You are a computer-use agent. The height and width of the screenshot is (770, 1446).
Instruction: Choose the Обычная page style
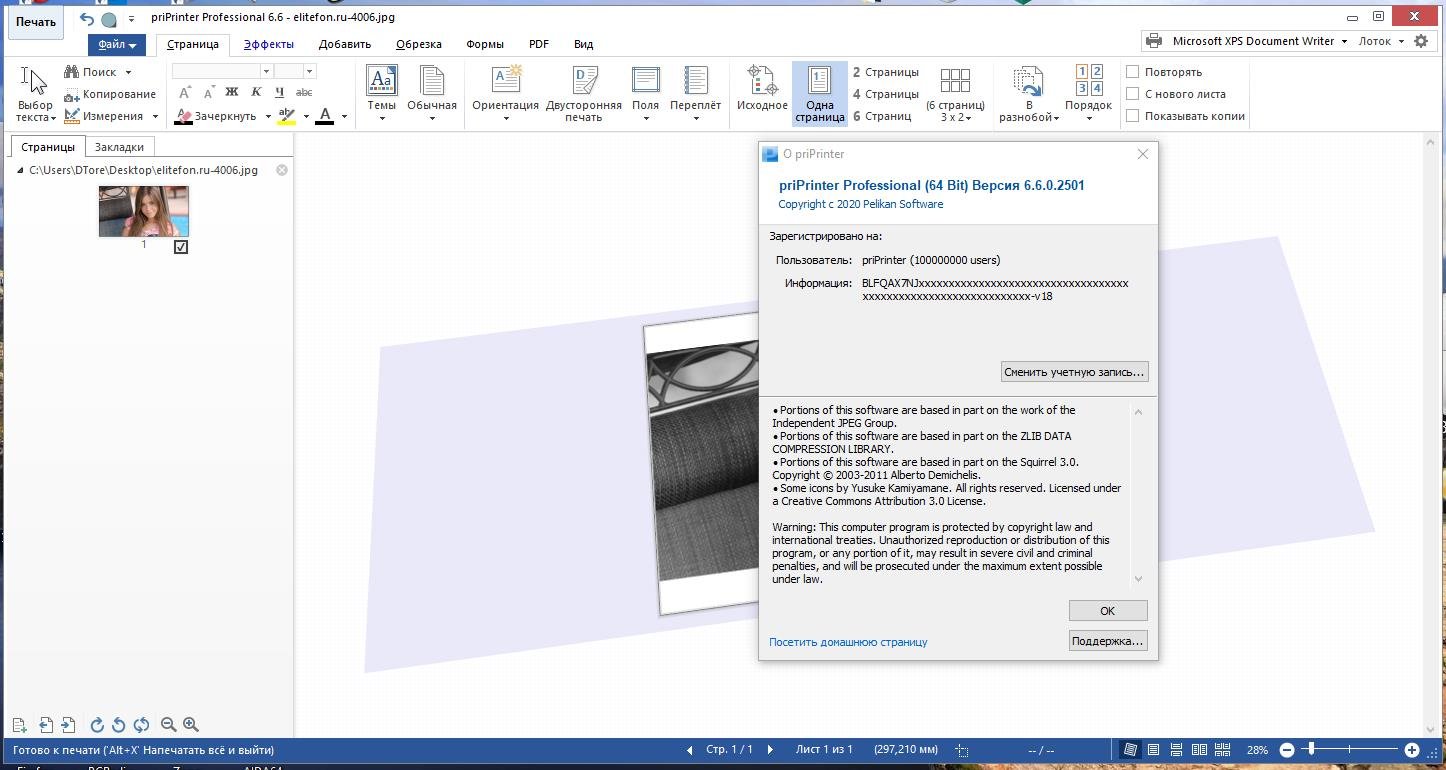coord(432,93)
